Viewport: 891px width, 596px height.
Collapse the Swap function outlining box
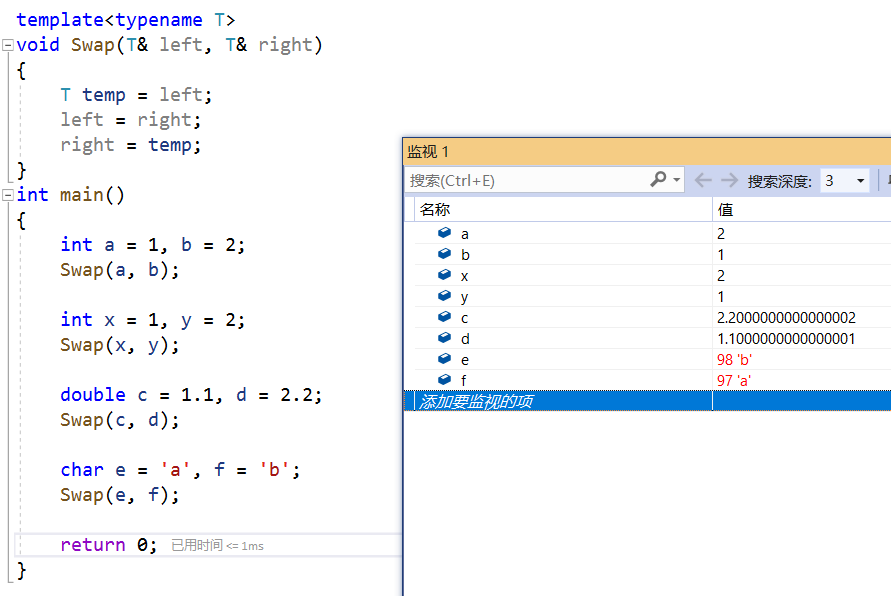pyautogui.click(x=8, y=45)
